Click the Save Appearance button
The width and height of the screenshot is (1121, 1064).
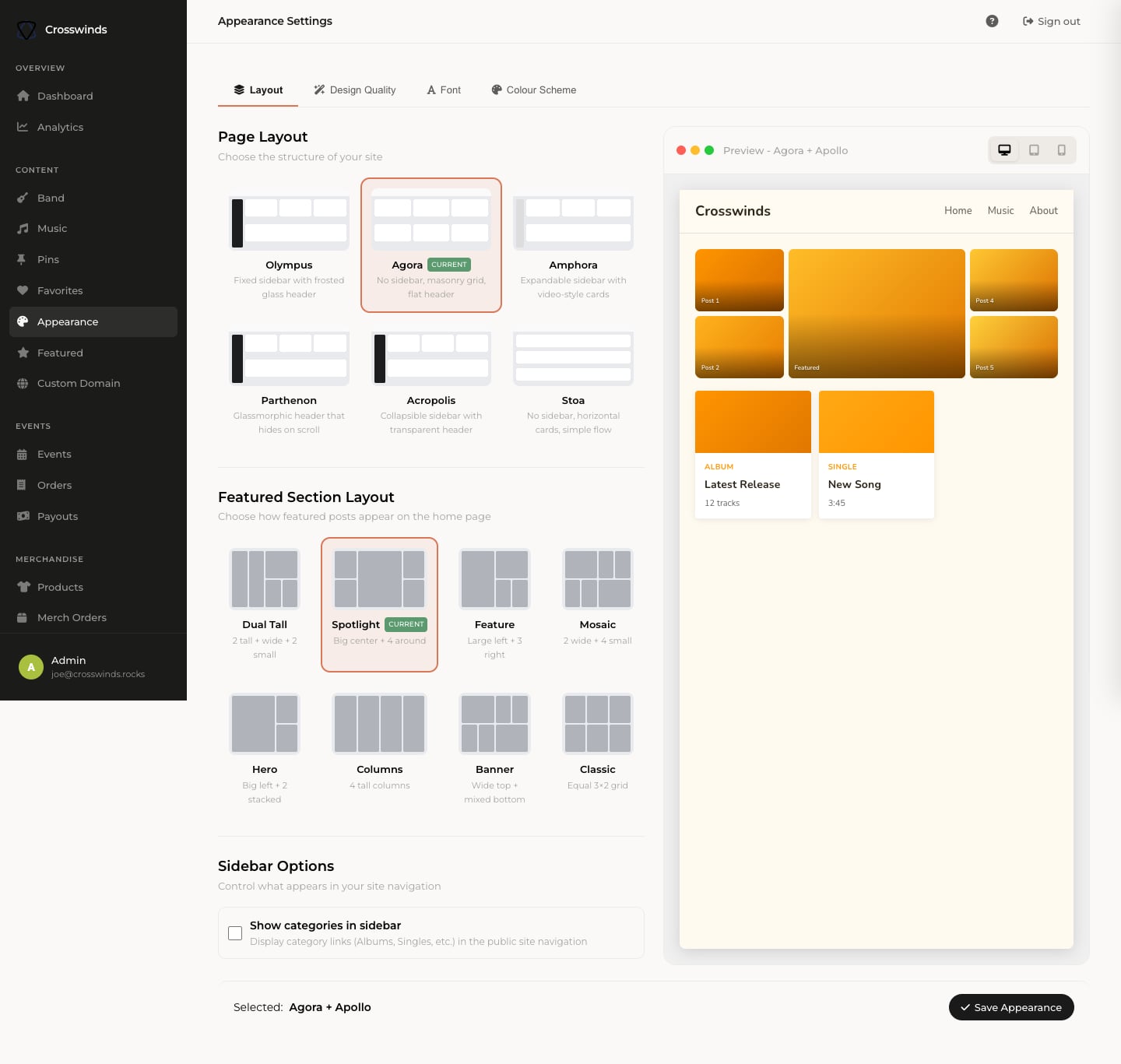tap(1011, 1007)
